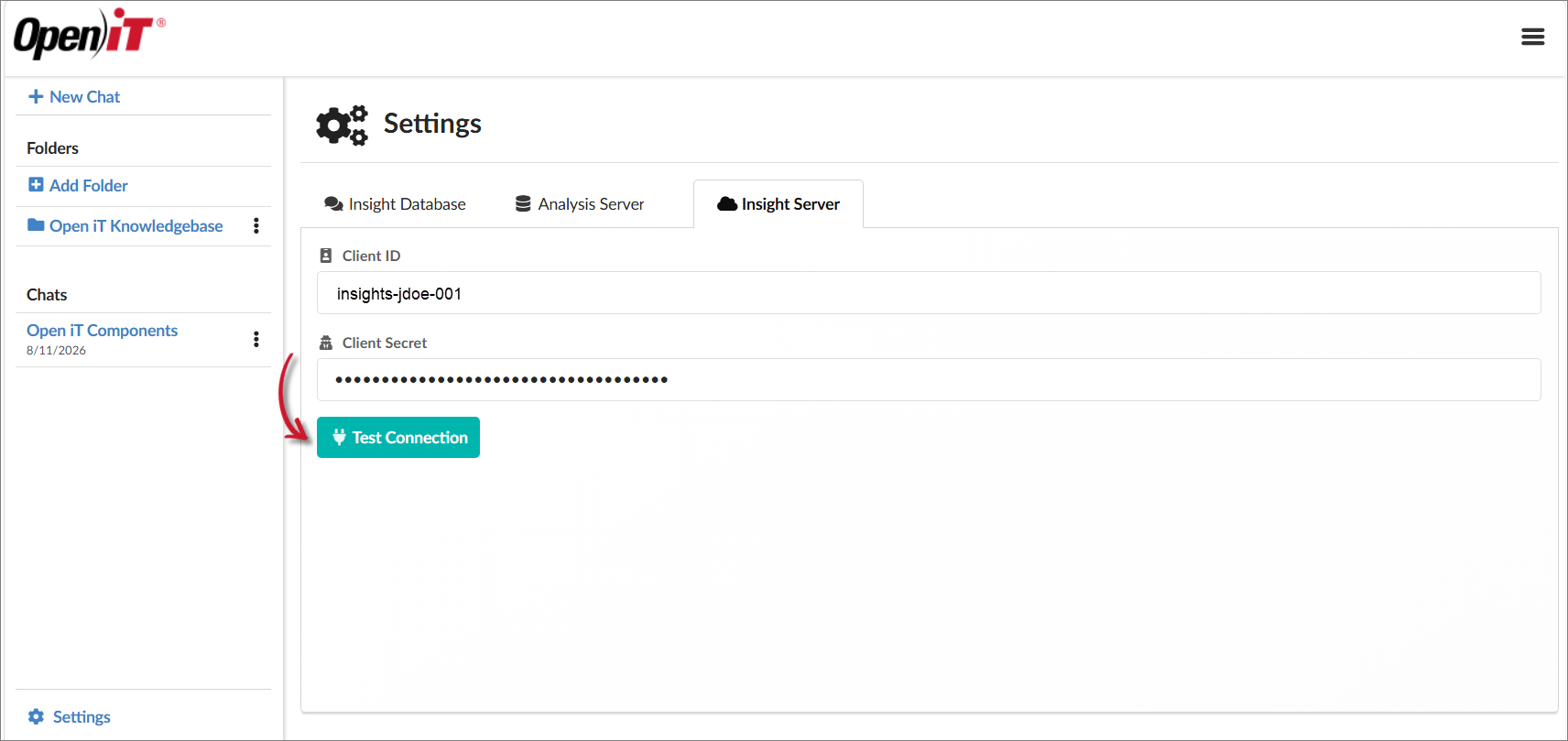Switch to the Insight Database tab
Viewport: 1568px width, 741px height.
(396, 203)
